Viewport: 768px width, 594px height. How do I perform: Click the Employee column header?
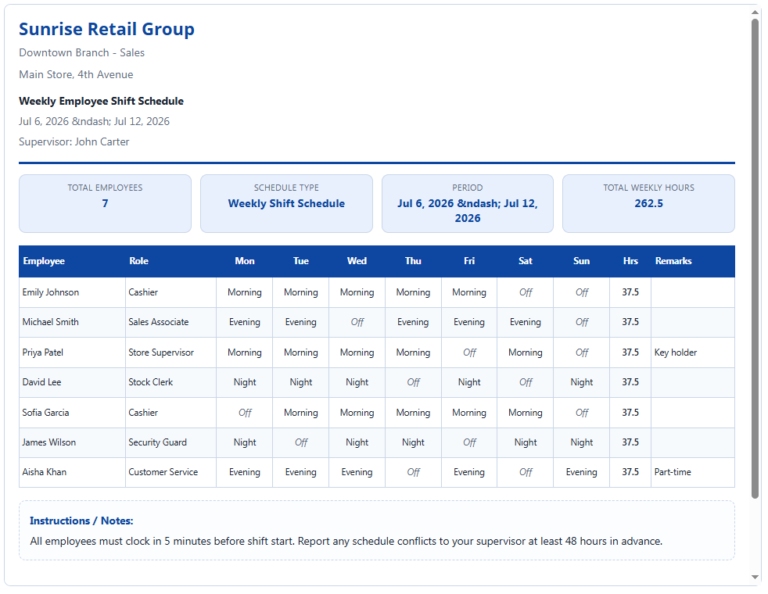(44, 261)
